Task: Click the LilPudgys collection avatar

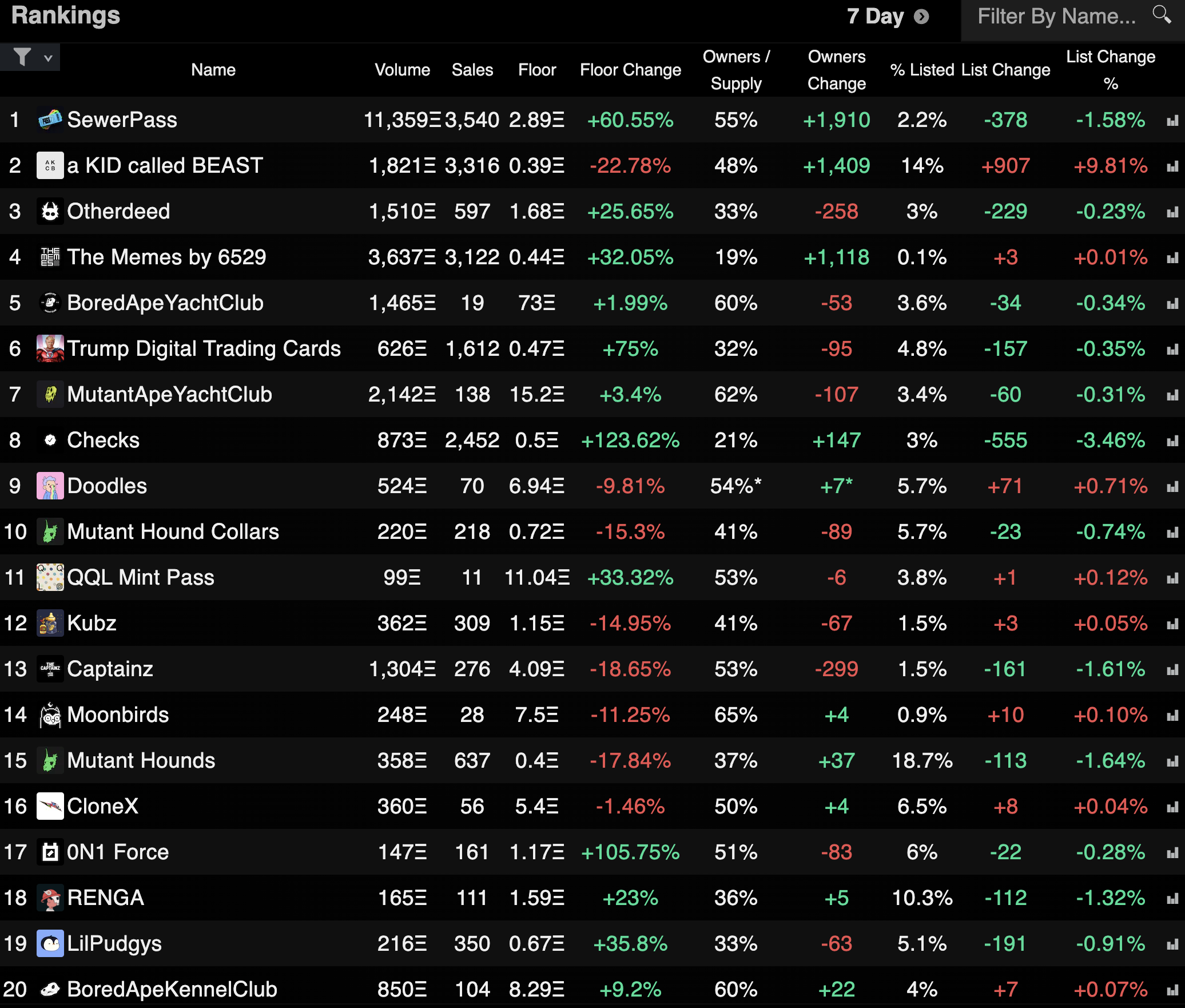Action: point(50,944)
